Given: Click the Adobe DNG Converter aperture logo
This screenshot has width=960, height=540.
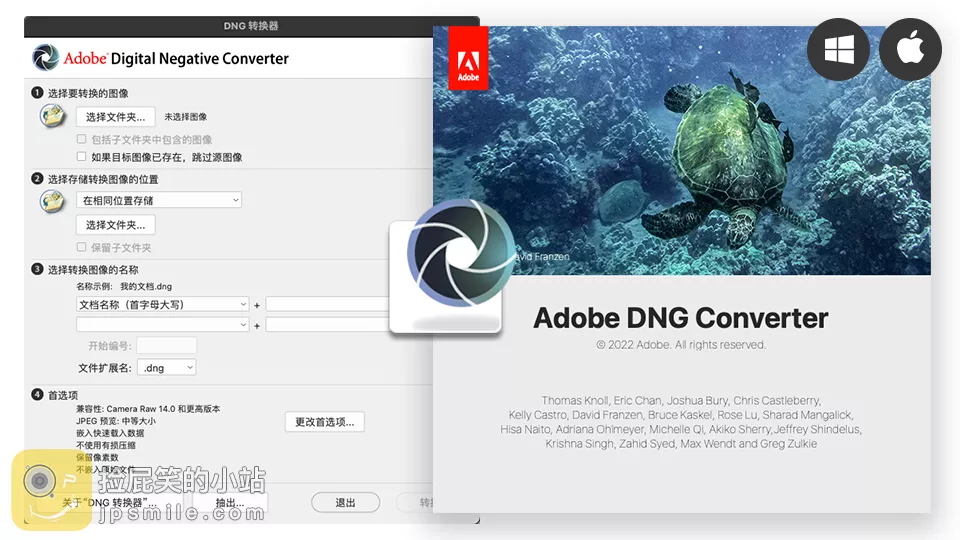Looking at the screenshot, I should (46, 57).
